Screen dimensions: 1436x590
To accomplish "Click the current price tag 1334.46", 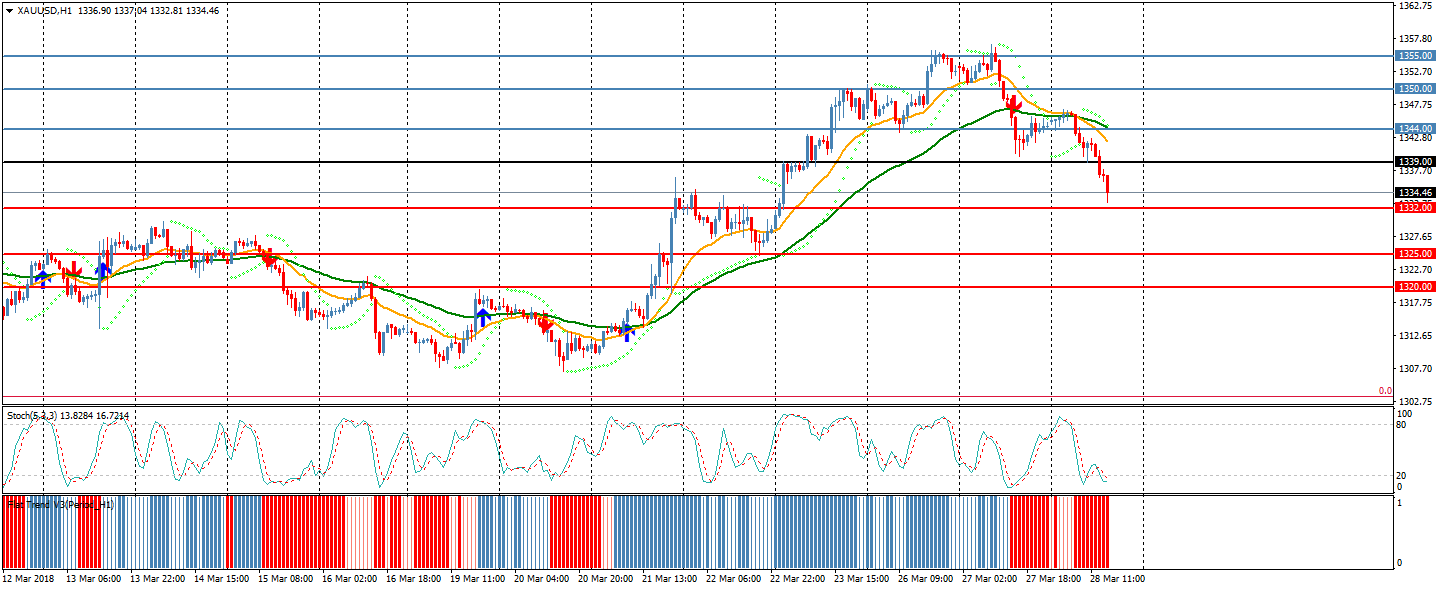I will tap(1415, 192).
